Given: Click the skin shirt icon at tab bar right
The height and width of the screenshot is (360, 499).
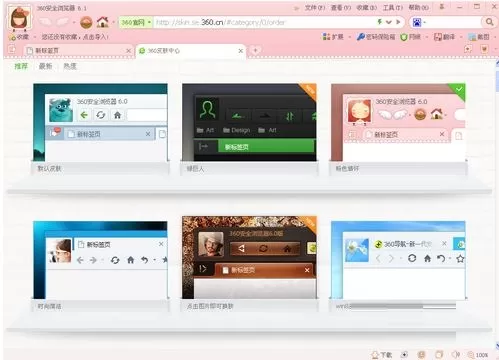Looking at the screenshot, I should point(484,49).
